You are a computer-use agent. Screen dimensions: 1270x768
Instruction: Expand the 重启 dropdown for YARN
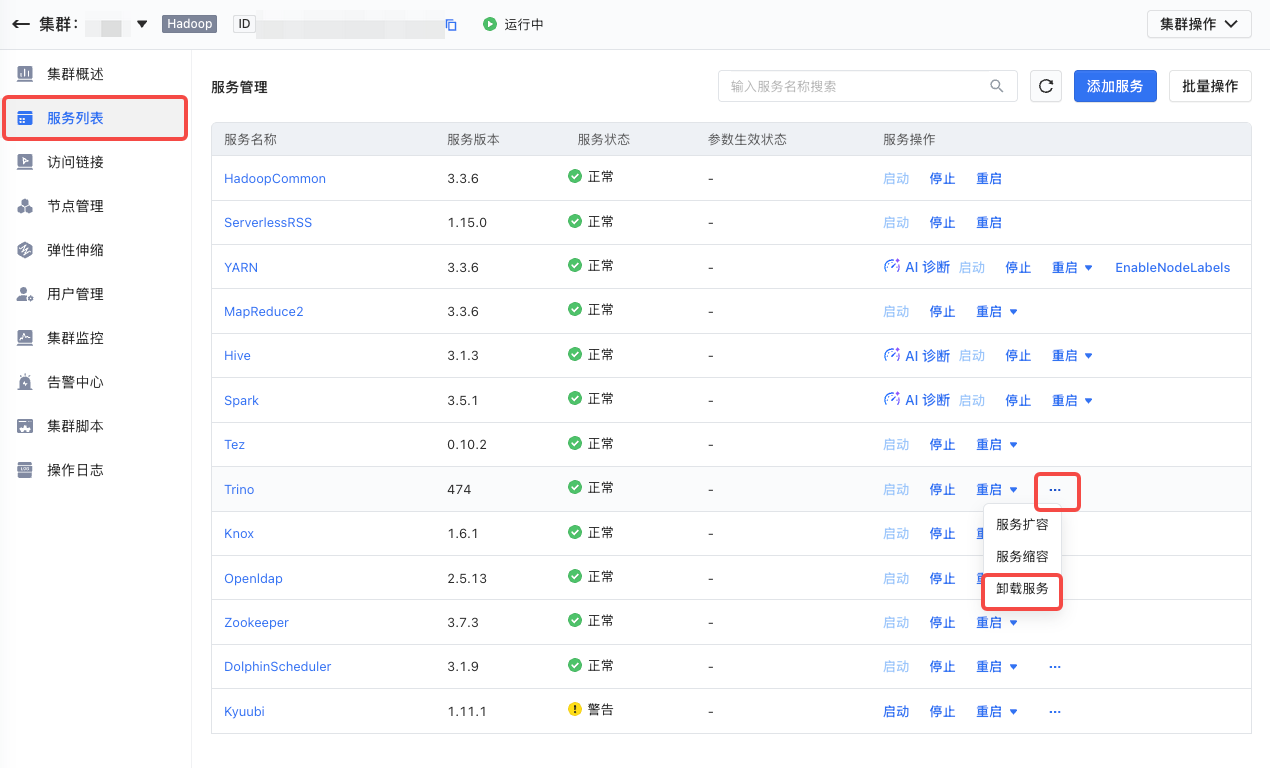(x=1089, y=268)
